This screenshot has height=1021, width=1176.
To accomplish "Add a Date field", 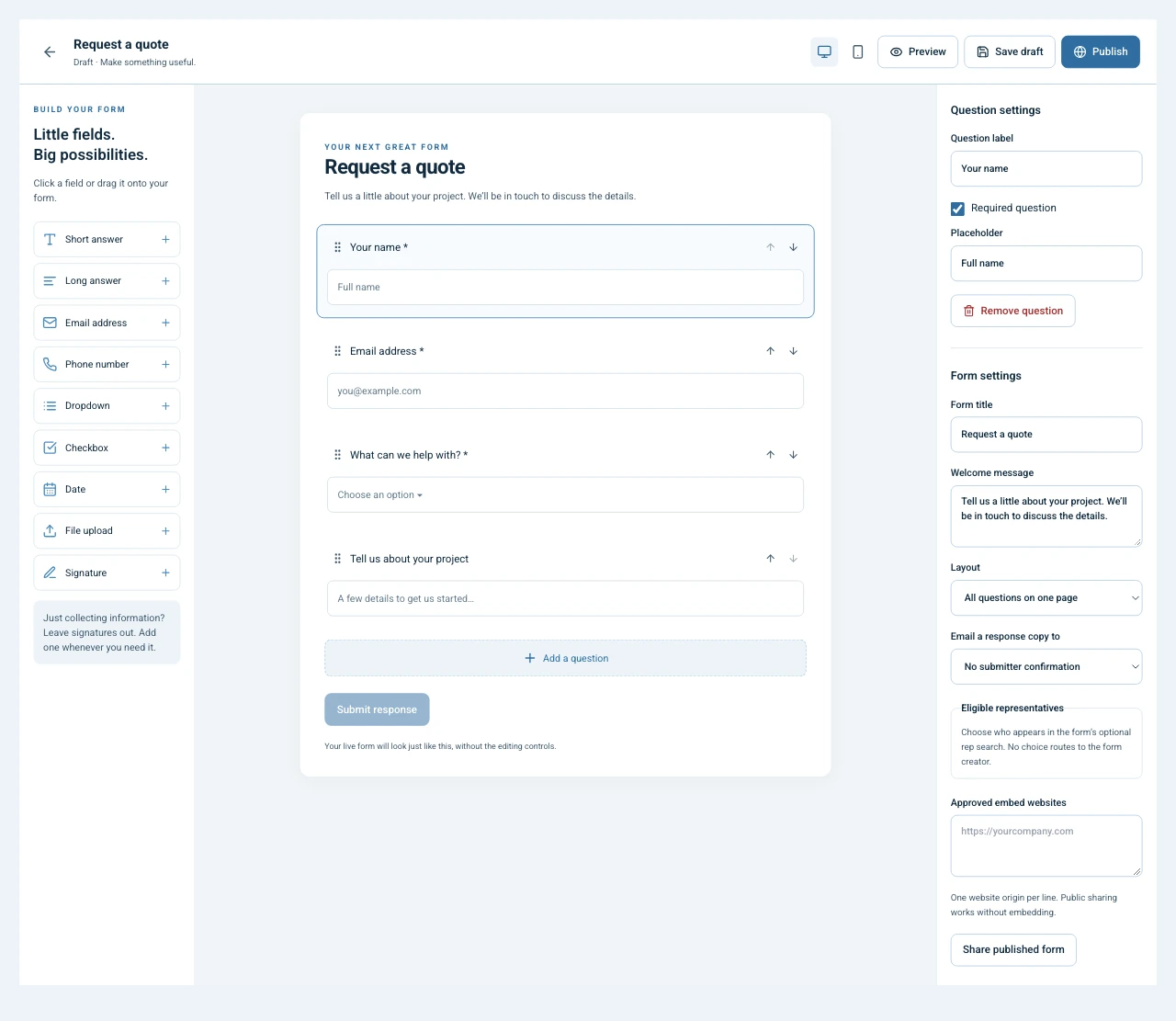I will click(x=107, y=490).
